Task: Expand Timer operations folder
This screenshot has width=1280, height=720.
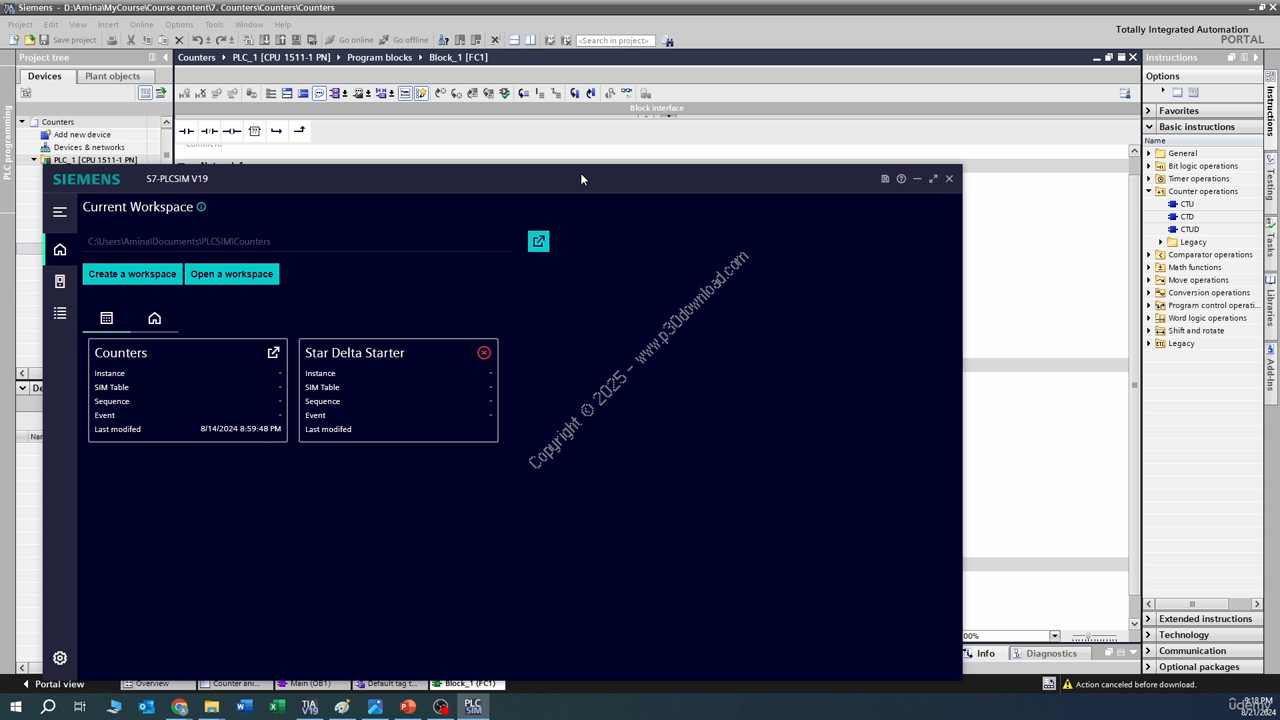Action: pyautogui.click(x=1149, y=179)
